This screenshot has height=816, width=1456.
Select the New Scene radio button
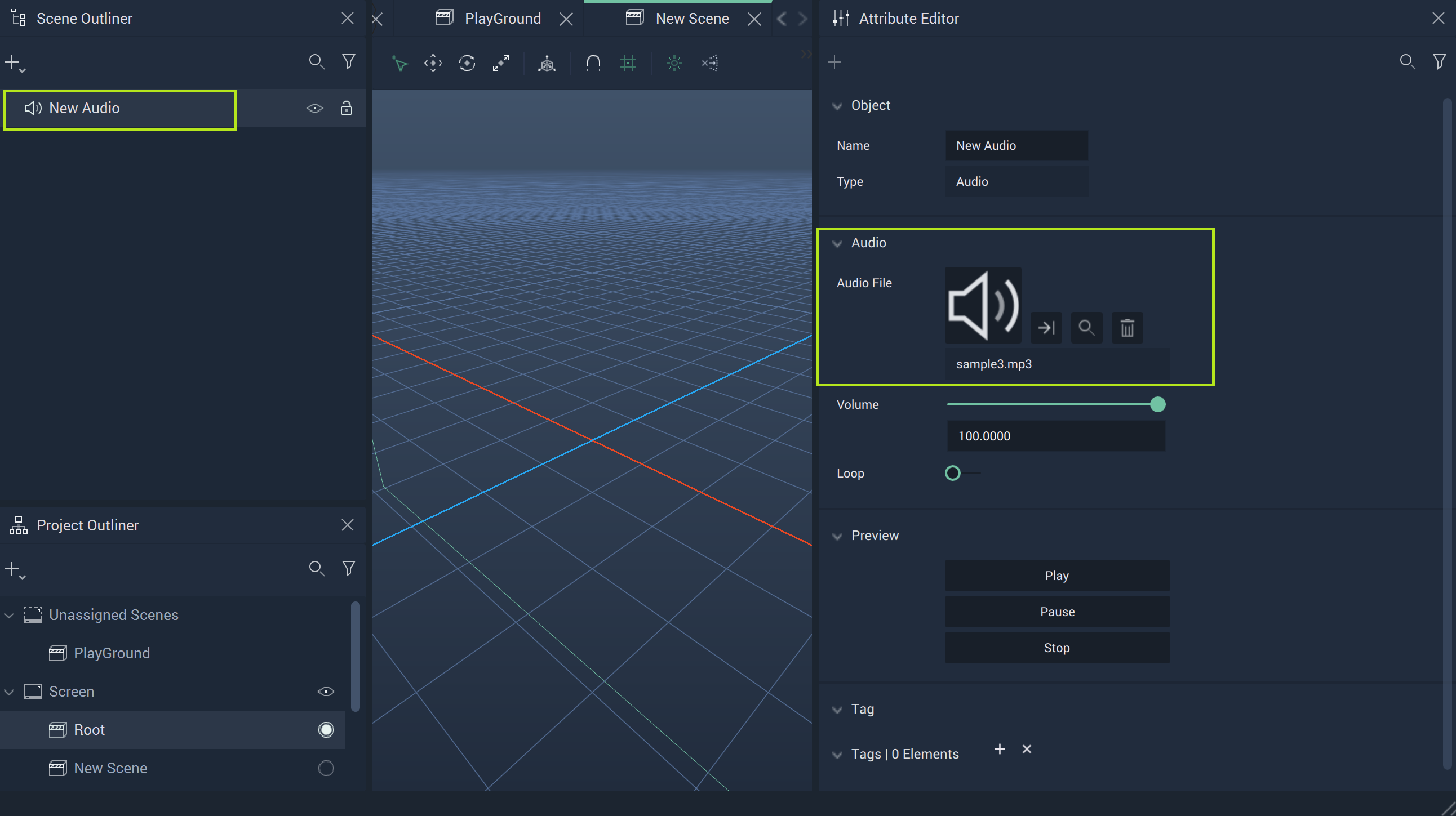point(326,769)
